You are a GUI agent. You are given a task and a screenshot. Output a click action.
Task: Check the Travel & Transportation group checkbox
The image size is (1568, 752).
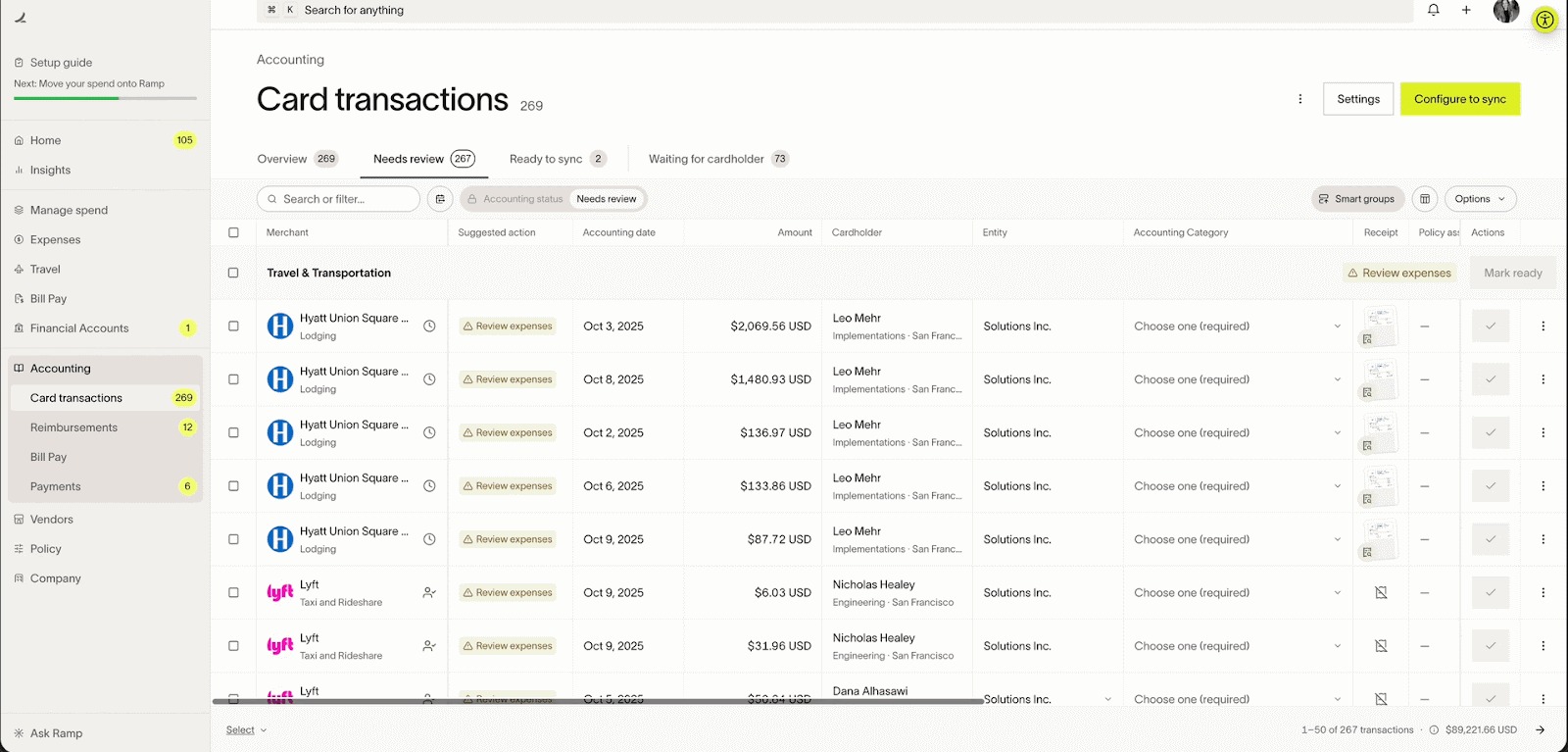coord(233,274)
